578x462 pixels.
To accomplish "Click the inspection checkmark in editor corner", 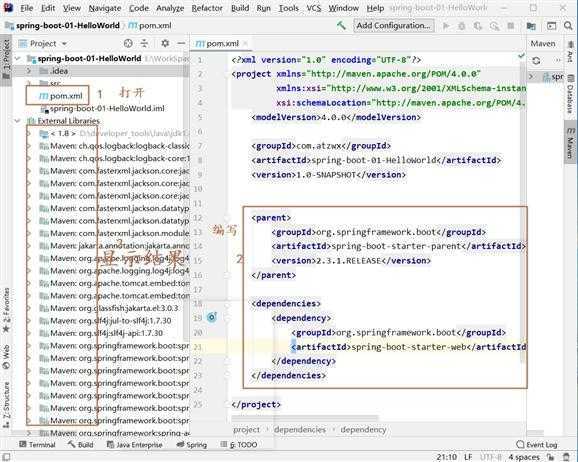I will (x=521, y=56).
